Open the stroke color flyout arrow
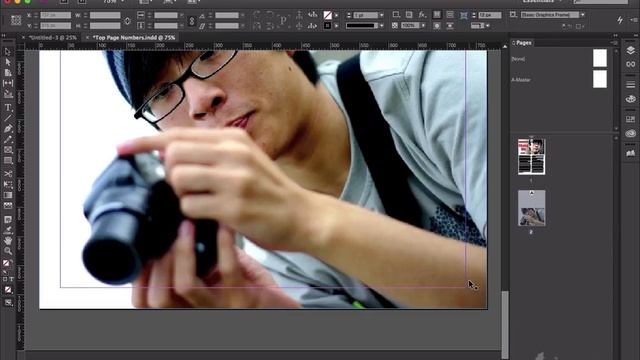The height and width of the screenshot is (360, 640). click(336, 26)
